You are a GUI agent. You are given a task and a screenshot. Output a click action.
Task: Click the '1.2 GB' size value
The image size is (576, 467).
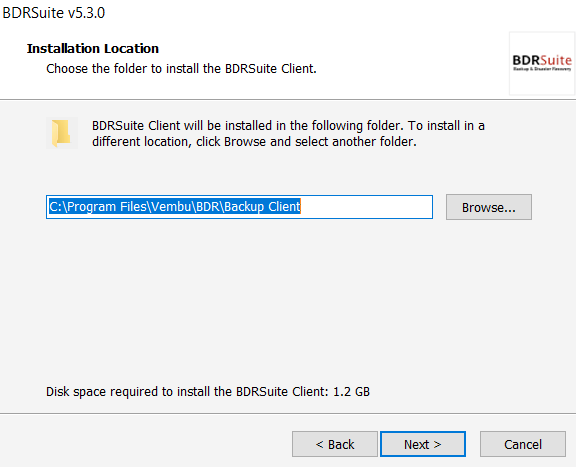pyautogui.click(x=351, y=392)
